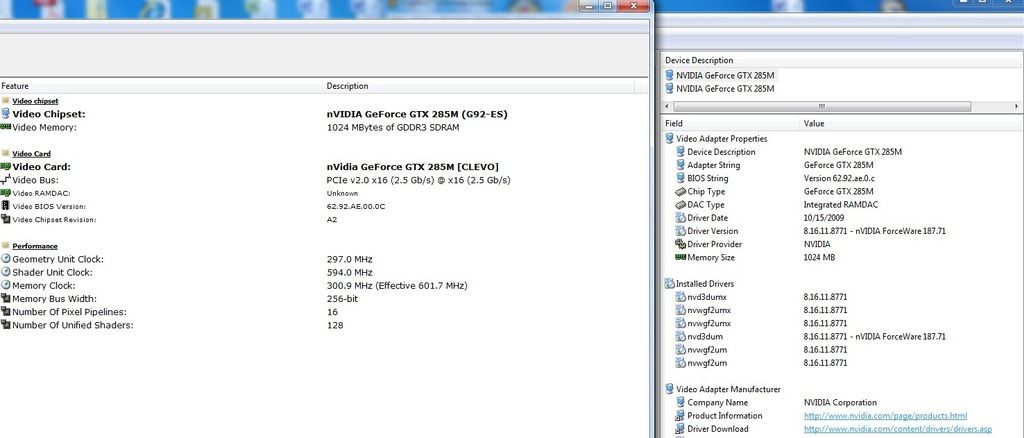Viewport: 1024px width, 438px height.
Task: Click the PCIe v2.0 x16 bus value
Action: pos(419,180)
